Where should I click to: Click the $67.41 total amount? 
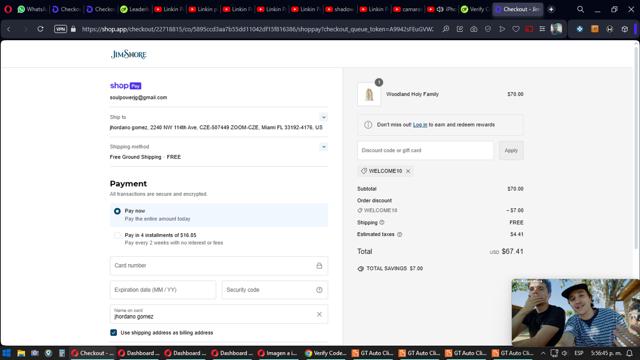click(512, 251)
